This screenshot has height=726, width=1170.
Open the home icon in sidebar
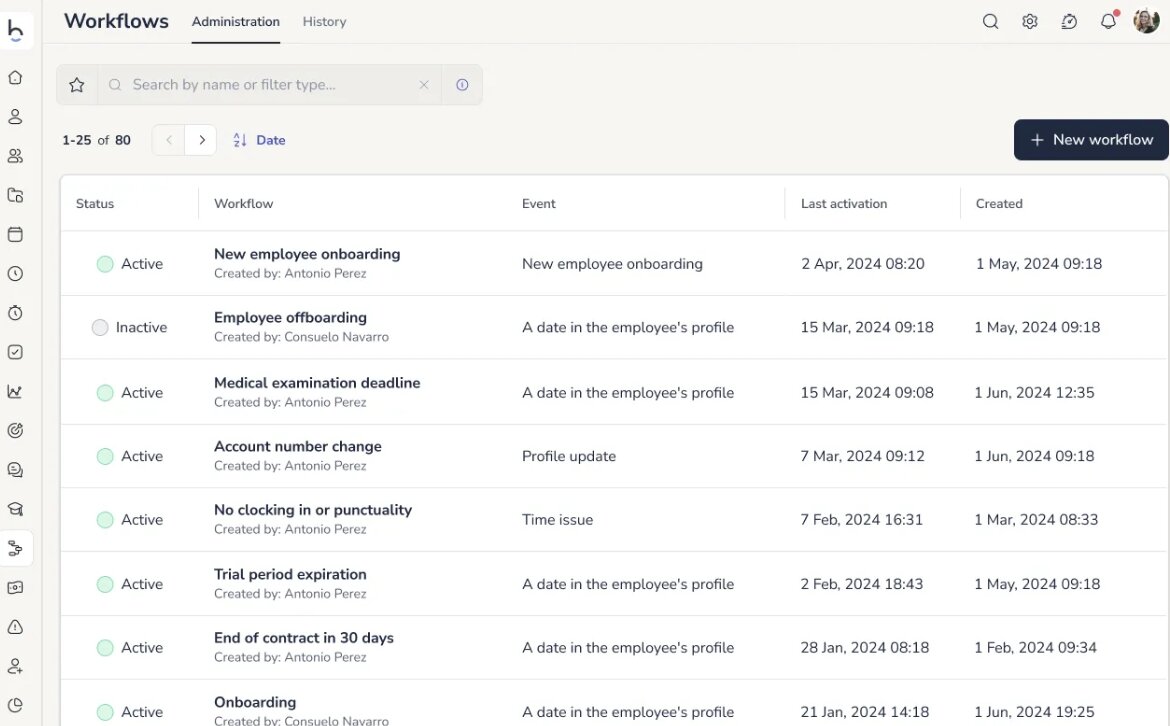(x=15, y=78)
